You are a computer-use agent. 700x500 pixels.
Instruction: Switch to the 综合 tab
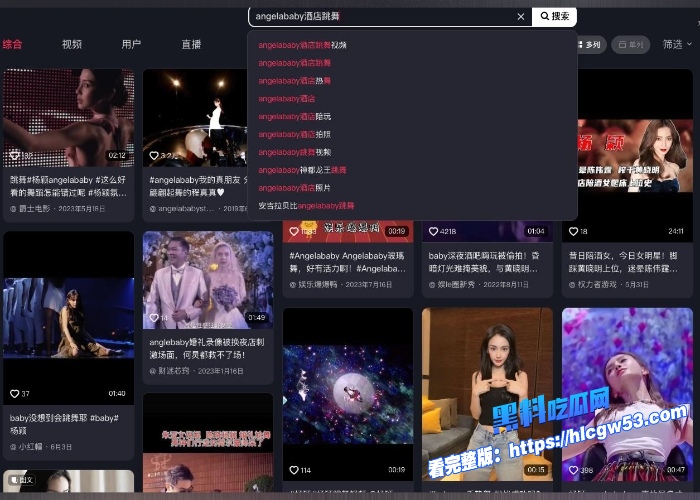(12, 44)
